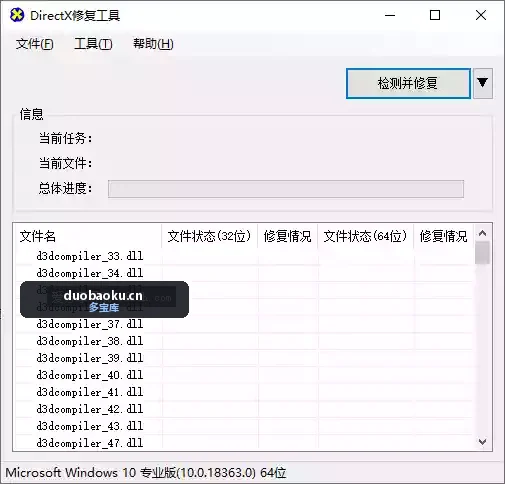The height and width of the screenshot is (484, 505).
Task: Open the 文件(F) menu
Action: [x=35, y=44]
